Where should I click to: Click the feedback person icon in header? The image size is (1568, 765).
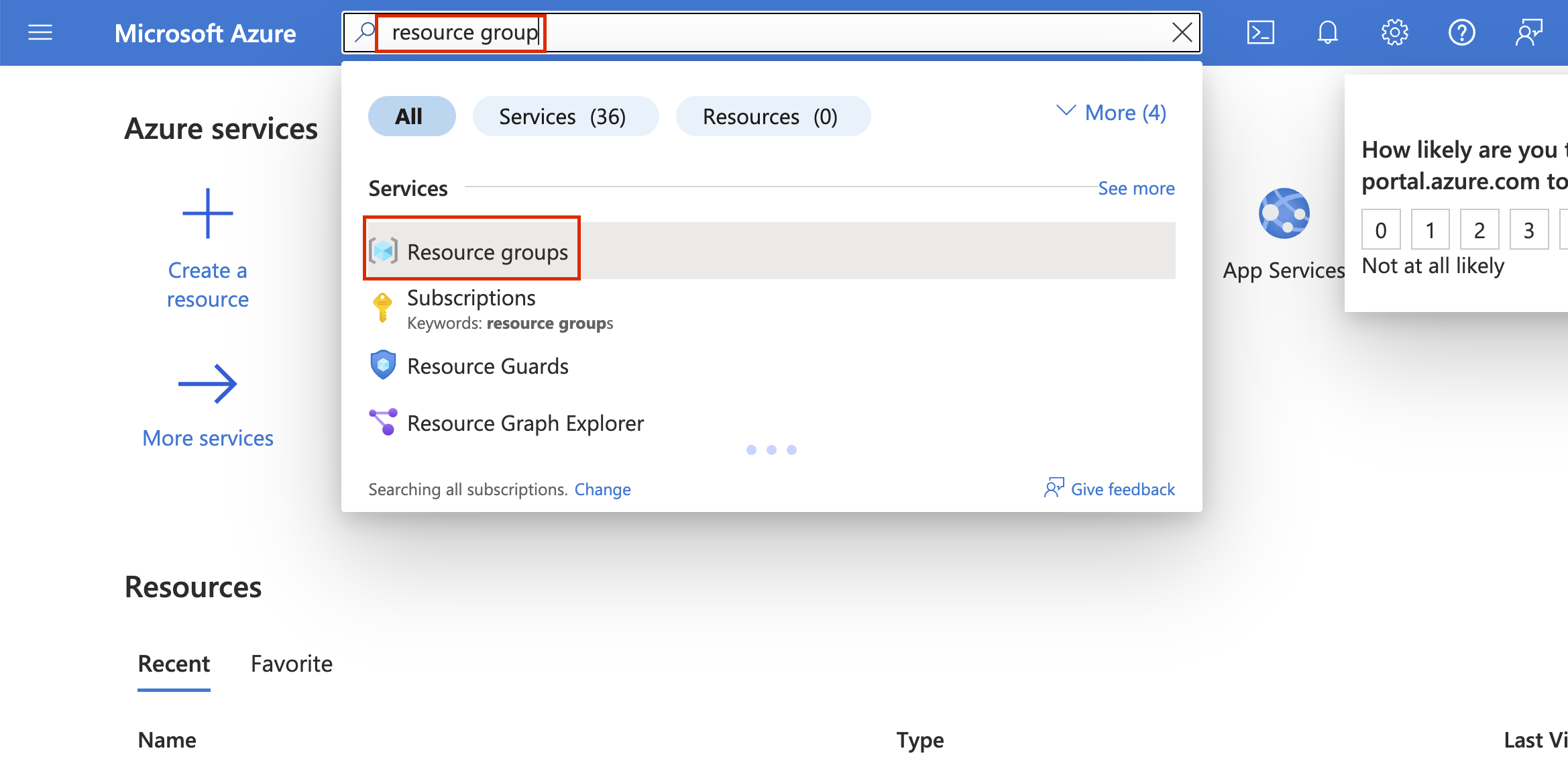click(x=1528, y=32)
